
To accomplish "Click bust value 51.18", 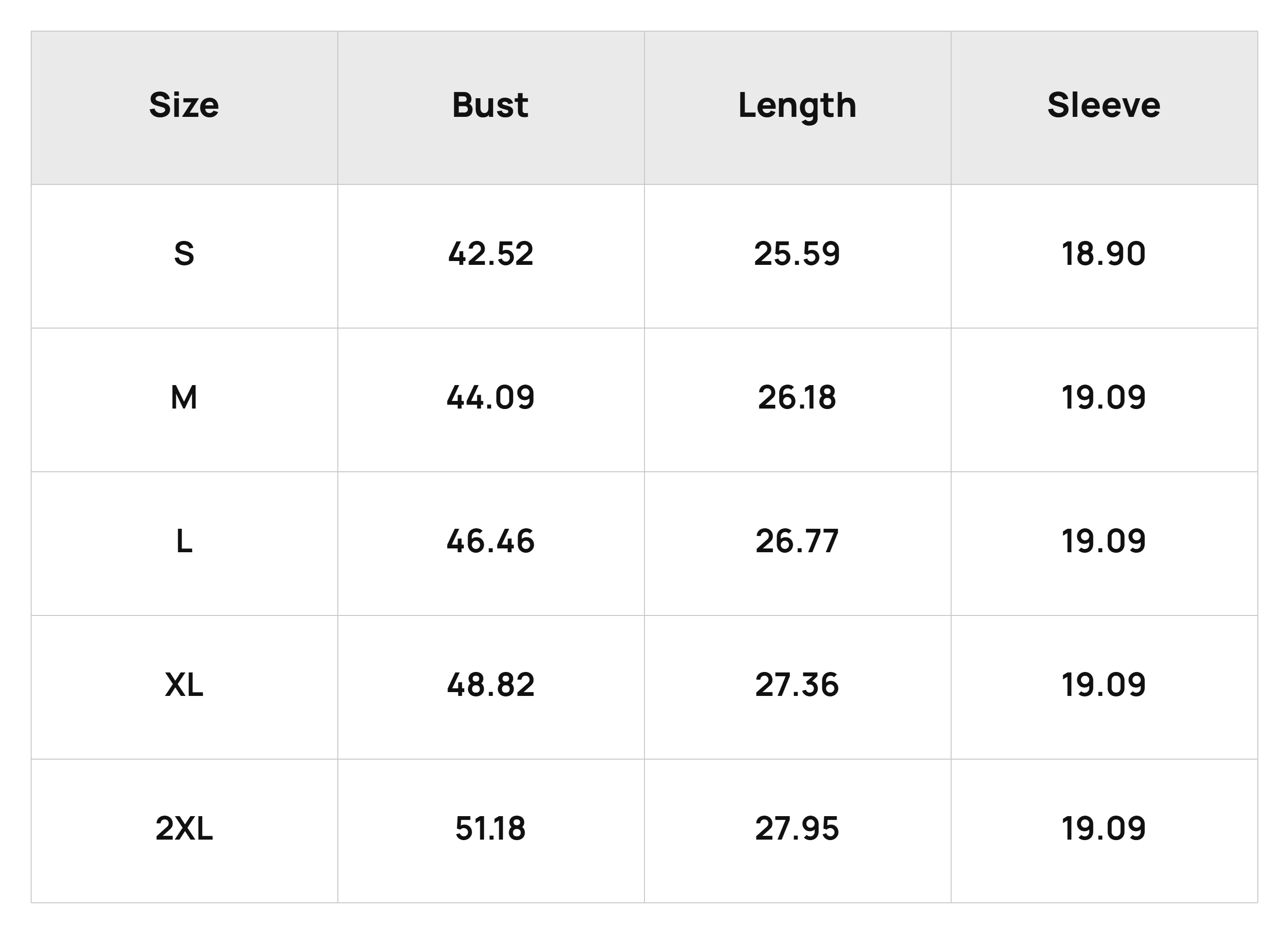I will coord(491,828).
